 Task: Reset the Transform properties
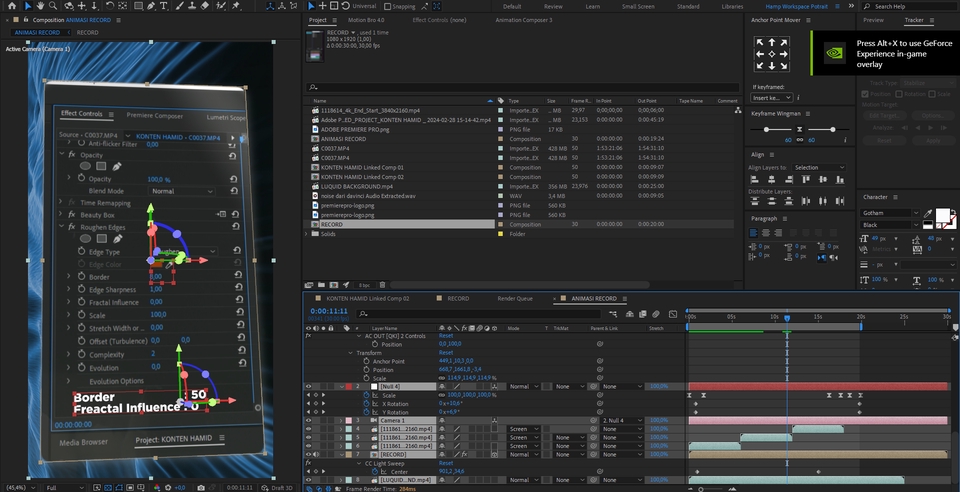coord(446,352)
